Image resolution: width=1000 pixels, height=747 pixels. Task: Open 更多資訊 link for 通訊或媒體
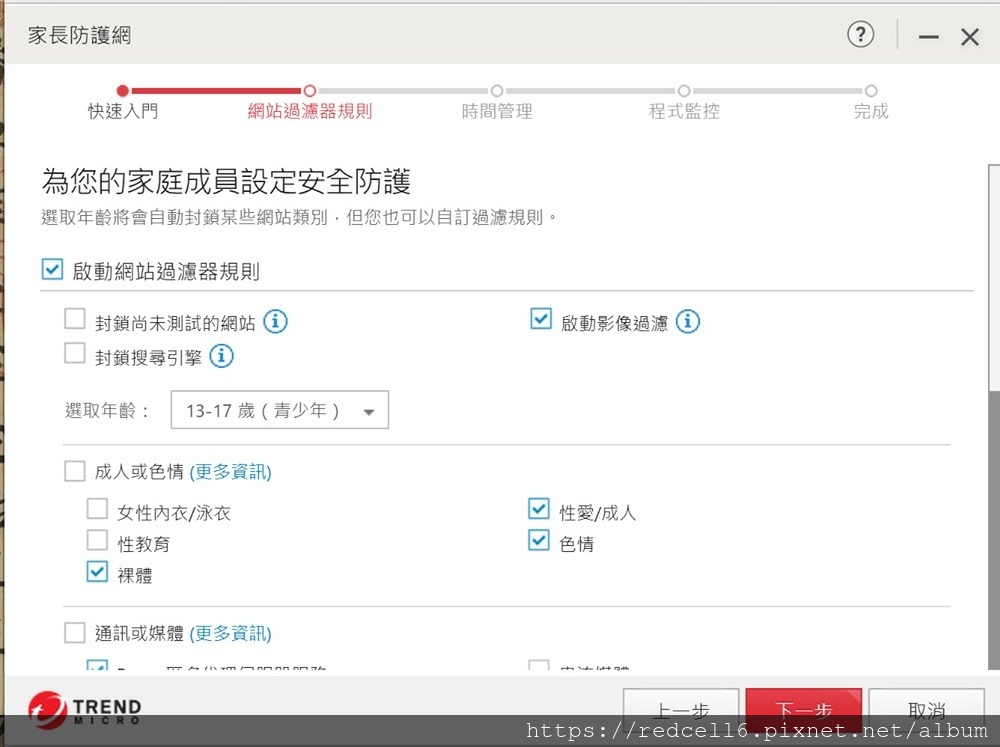tap(230, 633)
